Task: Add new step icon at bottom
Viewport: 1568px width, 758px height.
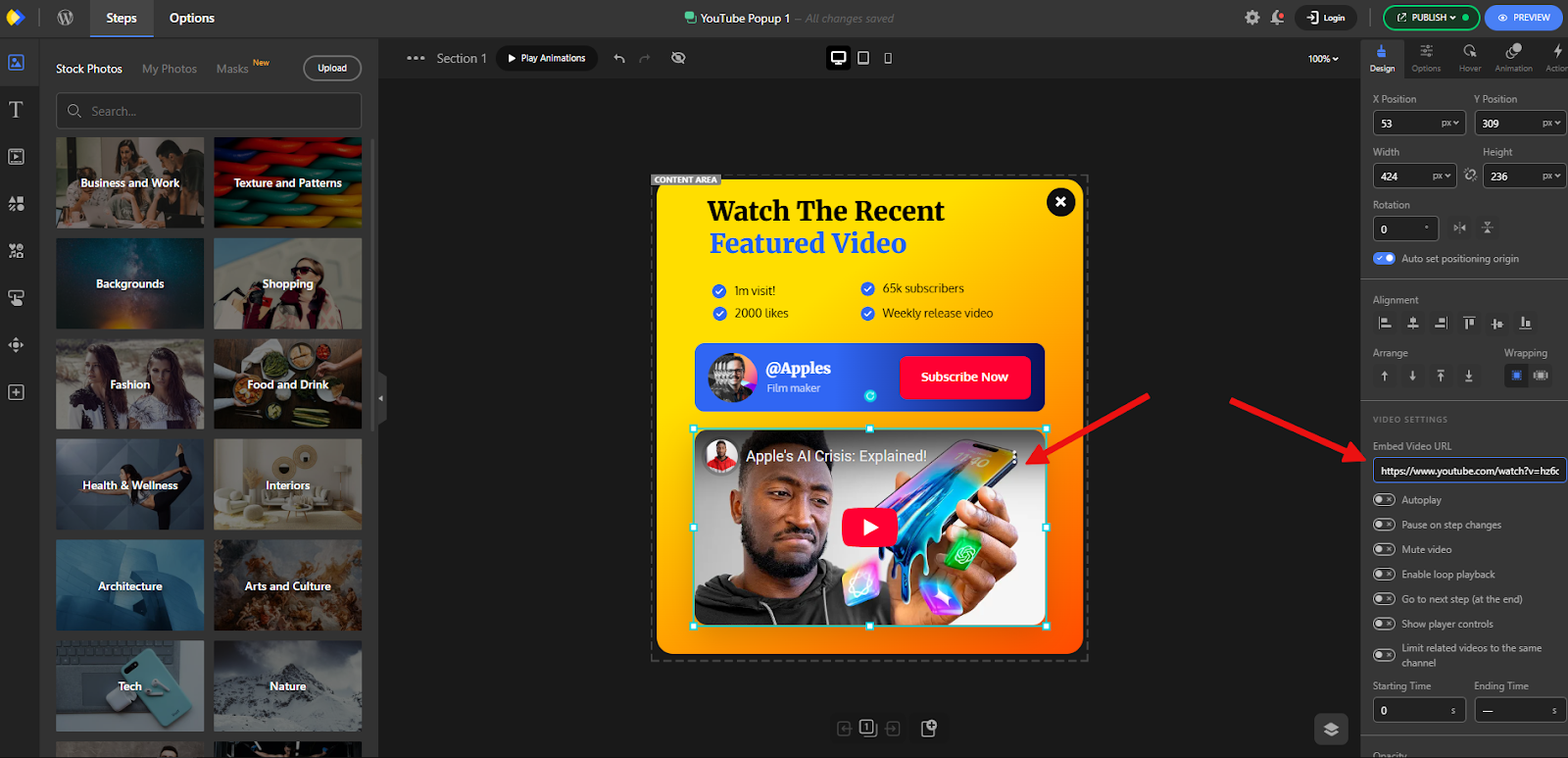Action: click(929, 728)
